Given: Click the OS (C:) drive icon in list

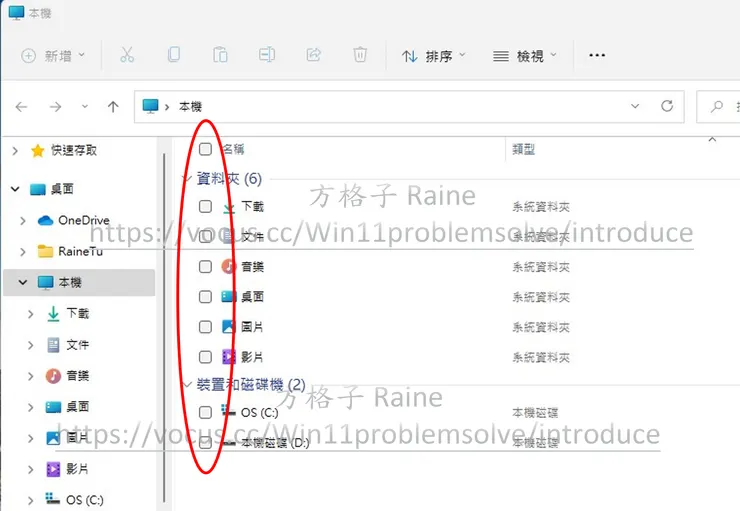Looking at the screenshot, I should tap(228, 411).
